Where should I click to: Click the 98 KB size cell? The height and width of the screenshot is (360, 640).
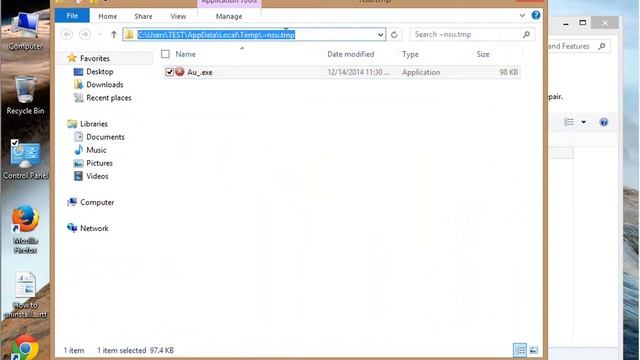(508, 72)
